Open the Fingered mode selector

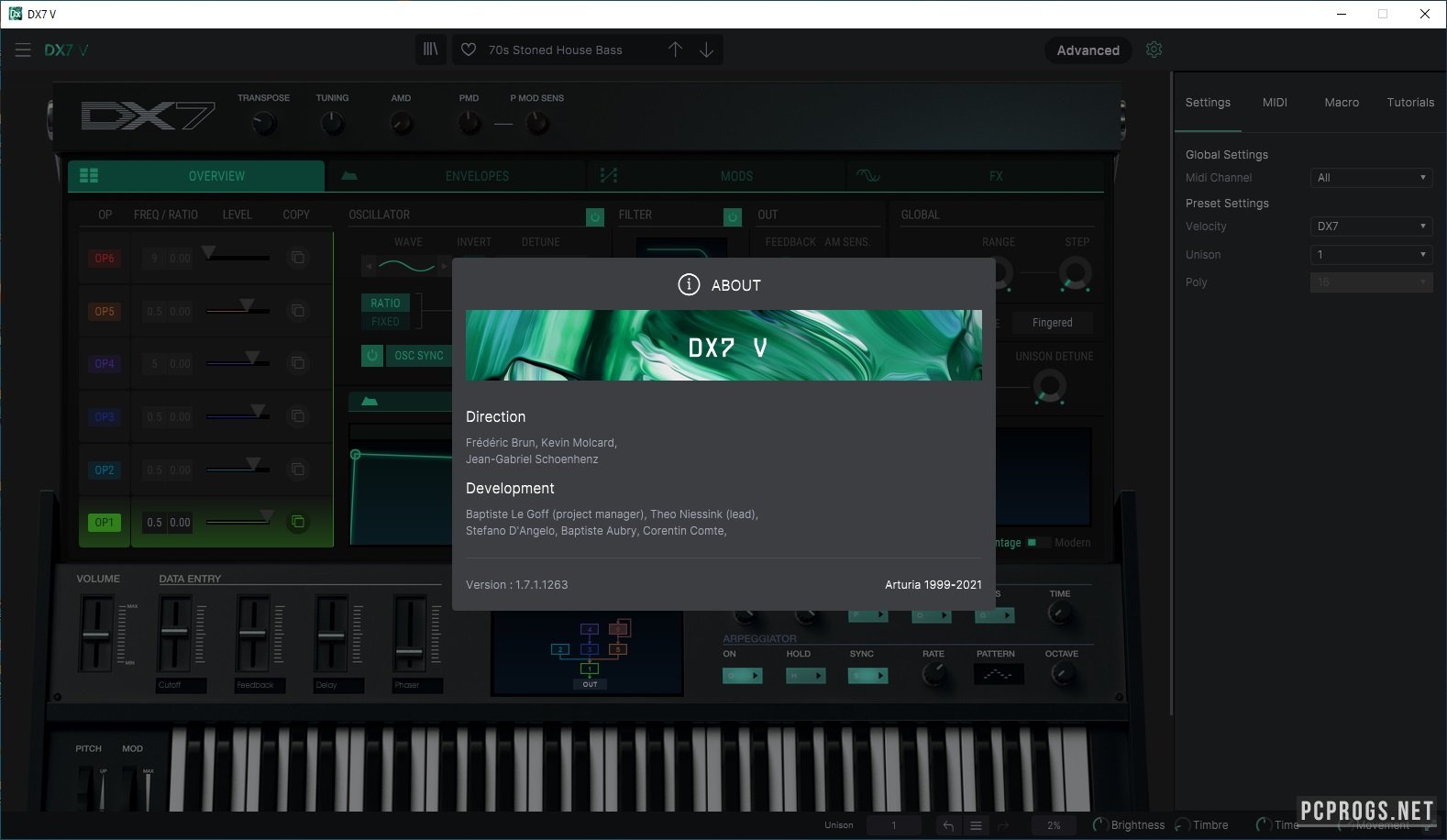click(x=1052, y=323)
